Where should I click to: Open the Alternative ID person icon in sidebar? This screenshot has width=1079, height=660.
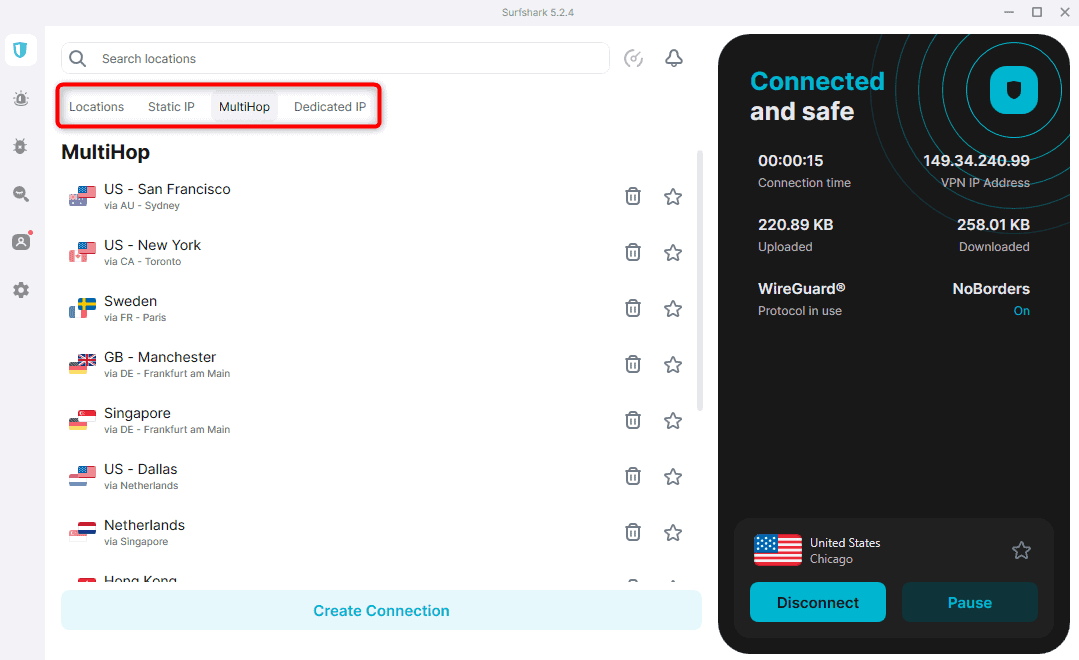[21, 242]
